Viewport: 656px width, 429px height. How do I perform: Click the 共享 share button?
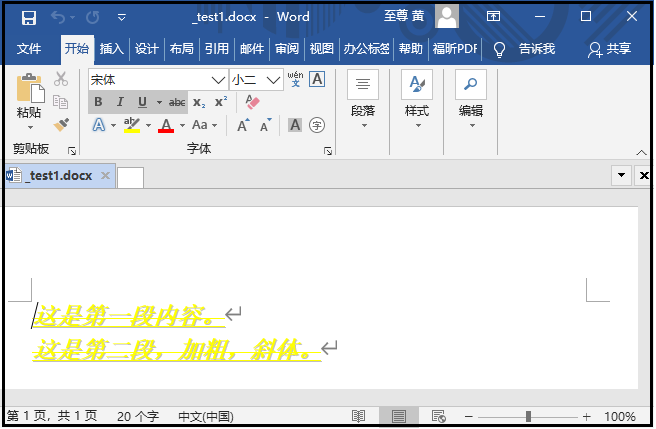(x=610, y=49)
